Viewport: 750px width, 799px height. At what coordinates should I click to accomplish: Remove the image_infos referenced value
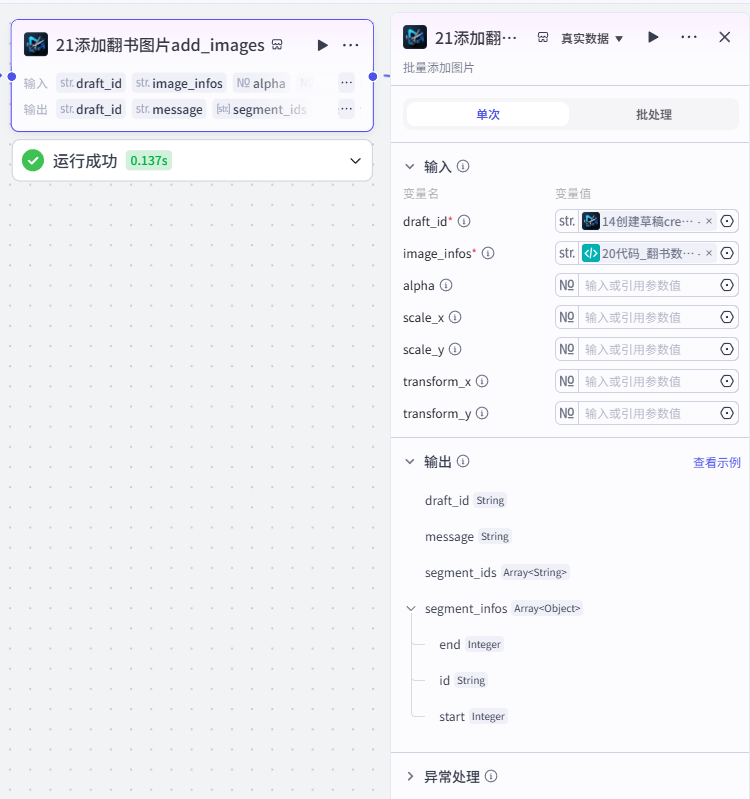pyautogui.click(x=709, y=253)
